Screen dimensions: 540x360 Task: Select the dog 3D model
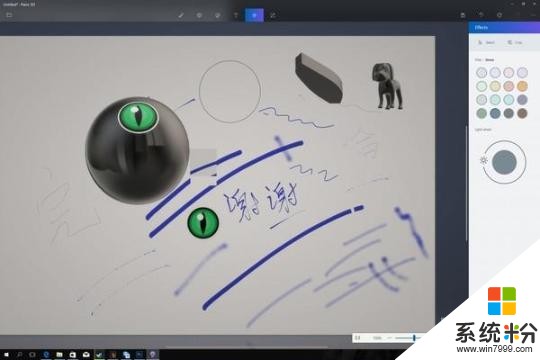(387, 86)
